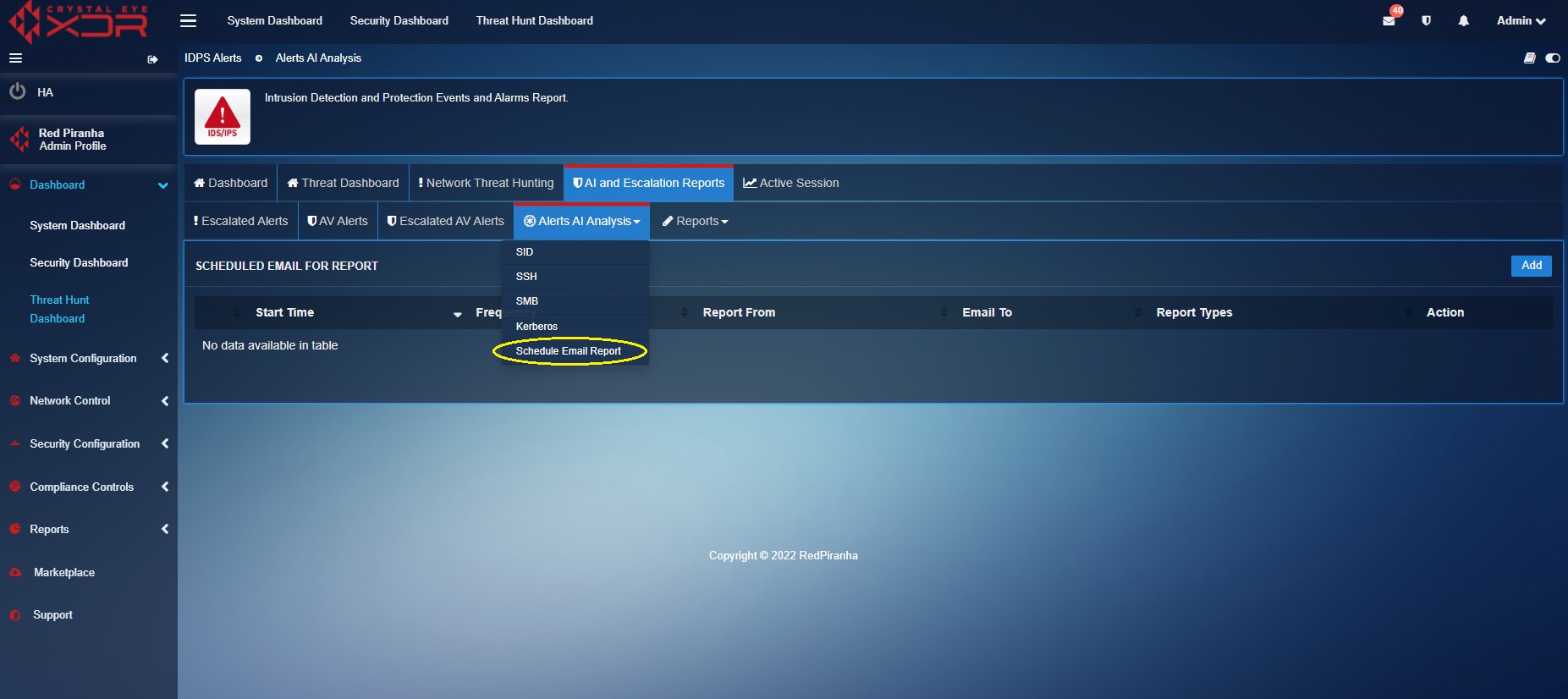Open the Active Session tab
This screenshot has width=1568, height=699.
pyautogui.click(x=791, y=183)
